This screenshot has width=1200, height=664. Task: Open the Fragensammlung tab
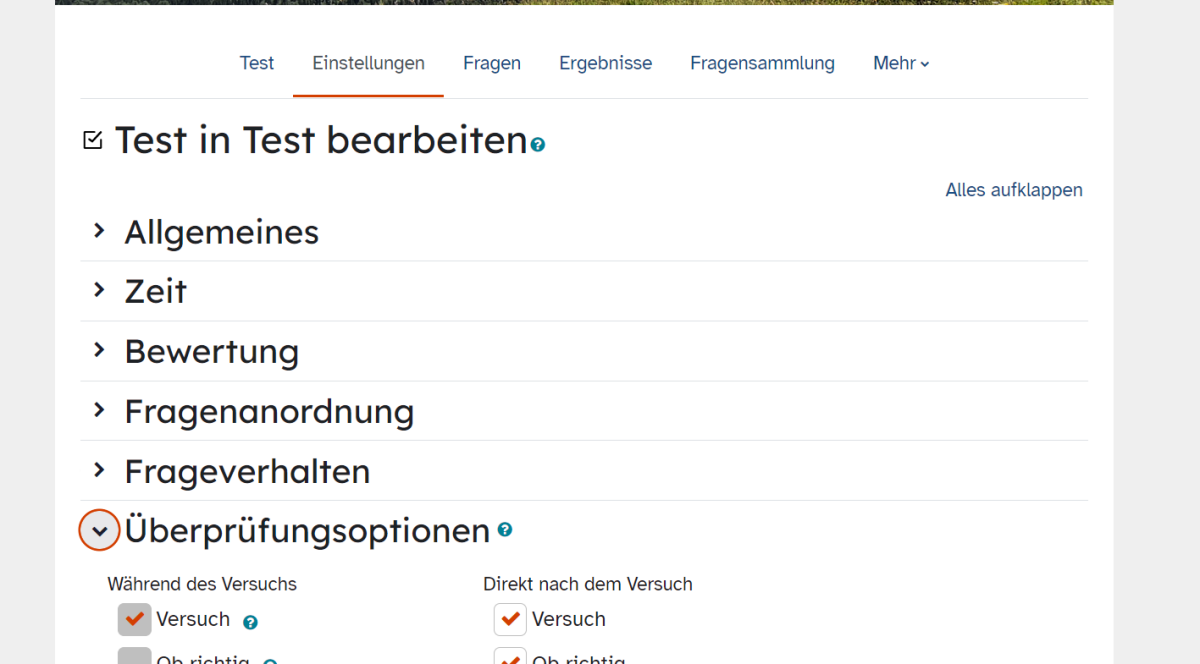coord(762,63)
